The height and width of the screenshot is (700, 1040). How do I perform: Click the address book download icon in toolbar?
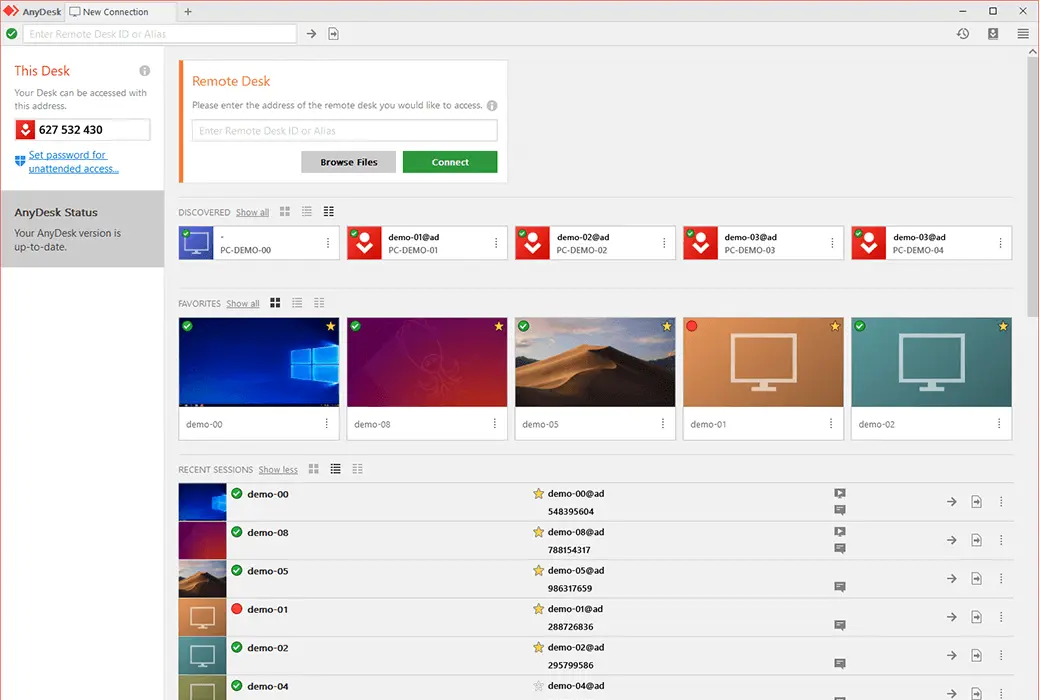[x=993, y=34]
